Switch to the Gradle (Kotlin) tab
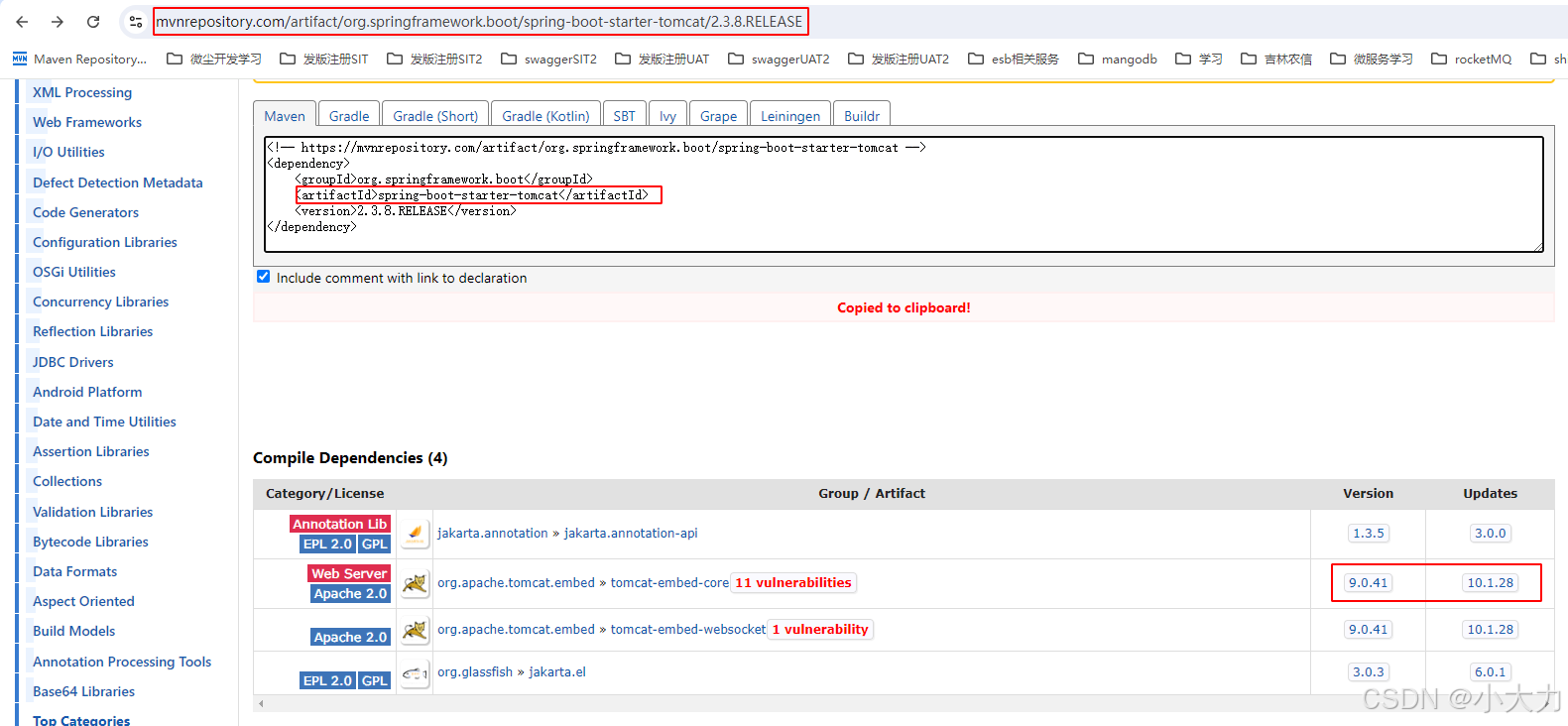The width and height of the screenshot is (1568, 726). point(545,115)
